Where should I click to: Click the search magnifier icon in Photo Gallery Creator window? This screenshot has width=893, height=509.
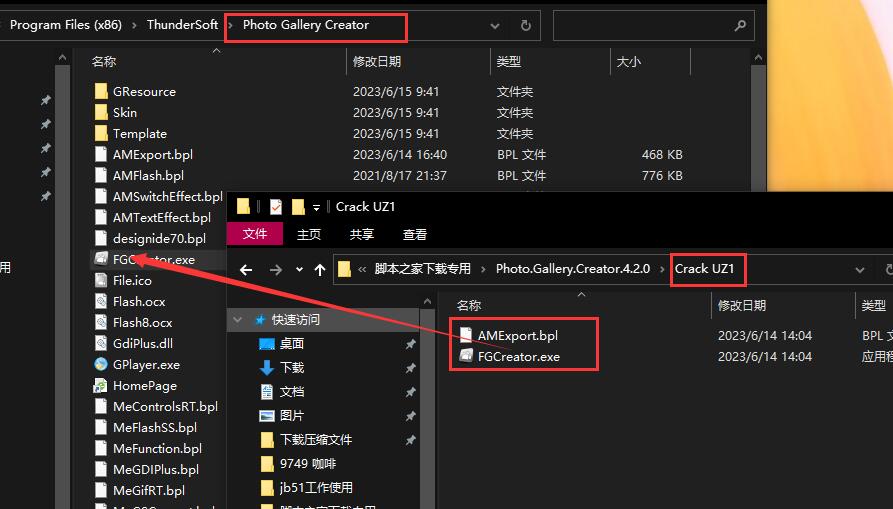[x=740, y=26]
